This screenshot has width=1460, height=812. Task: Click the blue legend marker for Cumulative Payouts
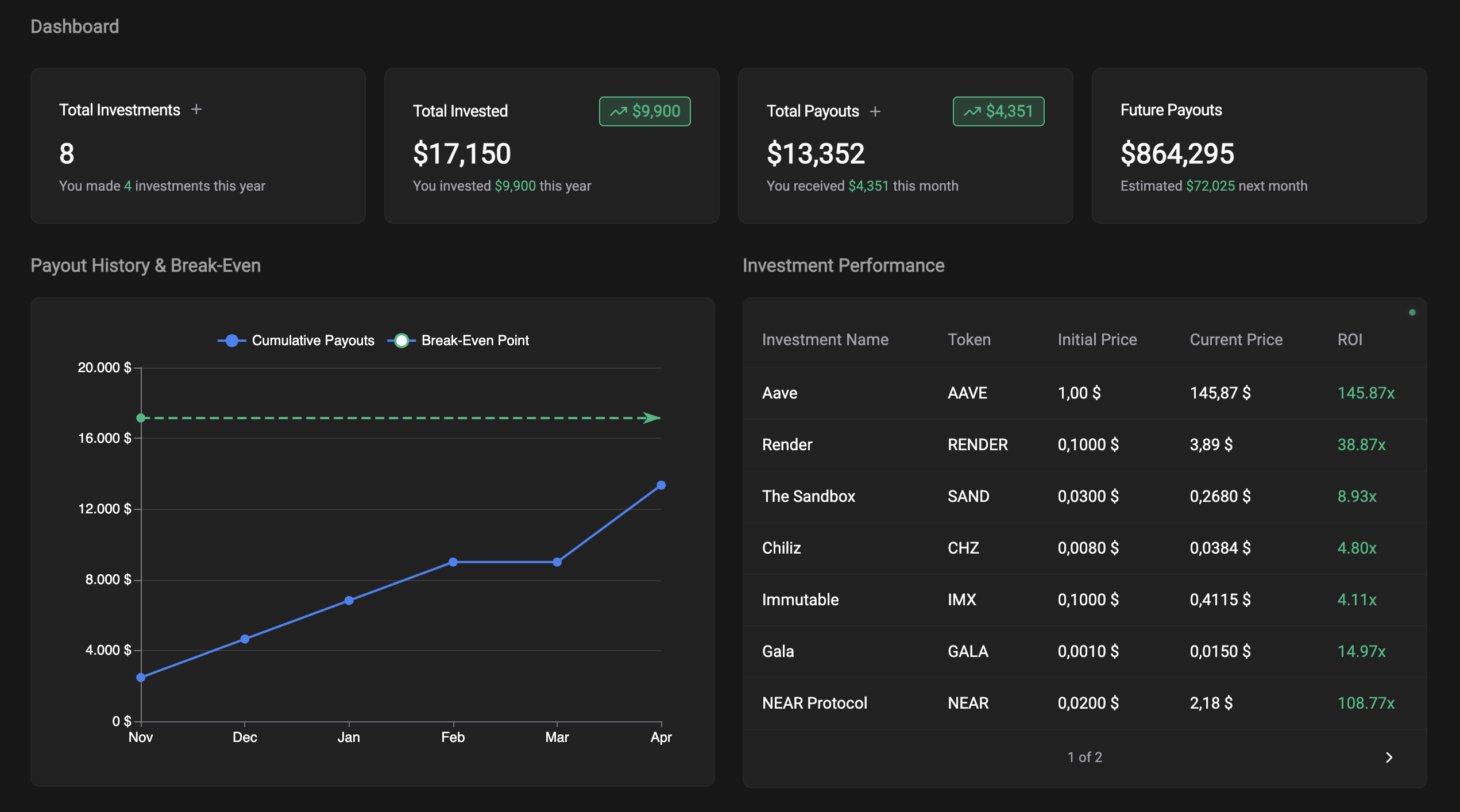click(x=231, y=340)
